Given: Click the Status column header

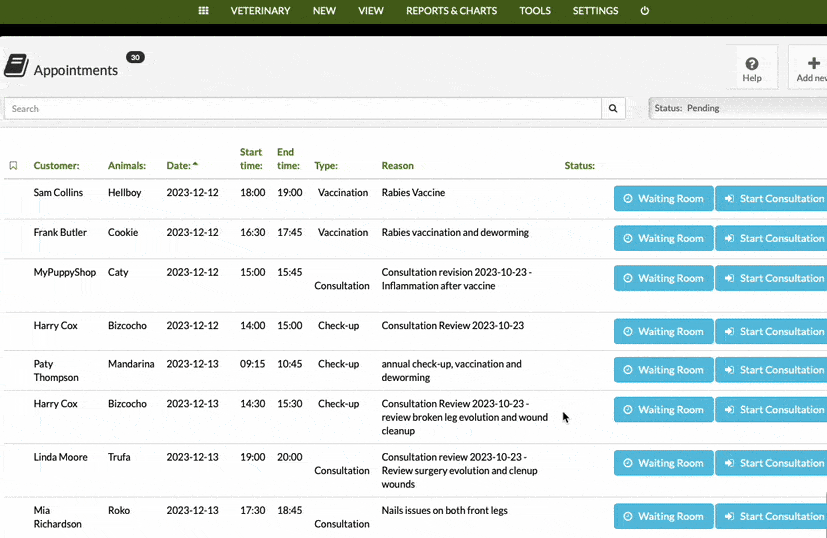Looking at the screenshot, I should click(x=579, y=166).
